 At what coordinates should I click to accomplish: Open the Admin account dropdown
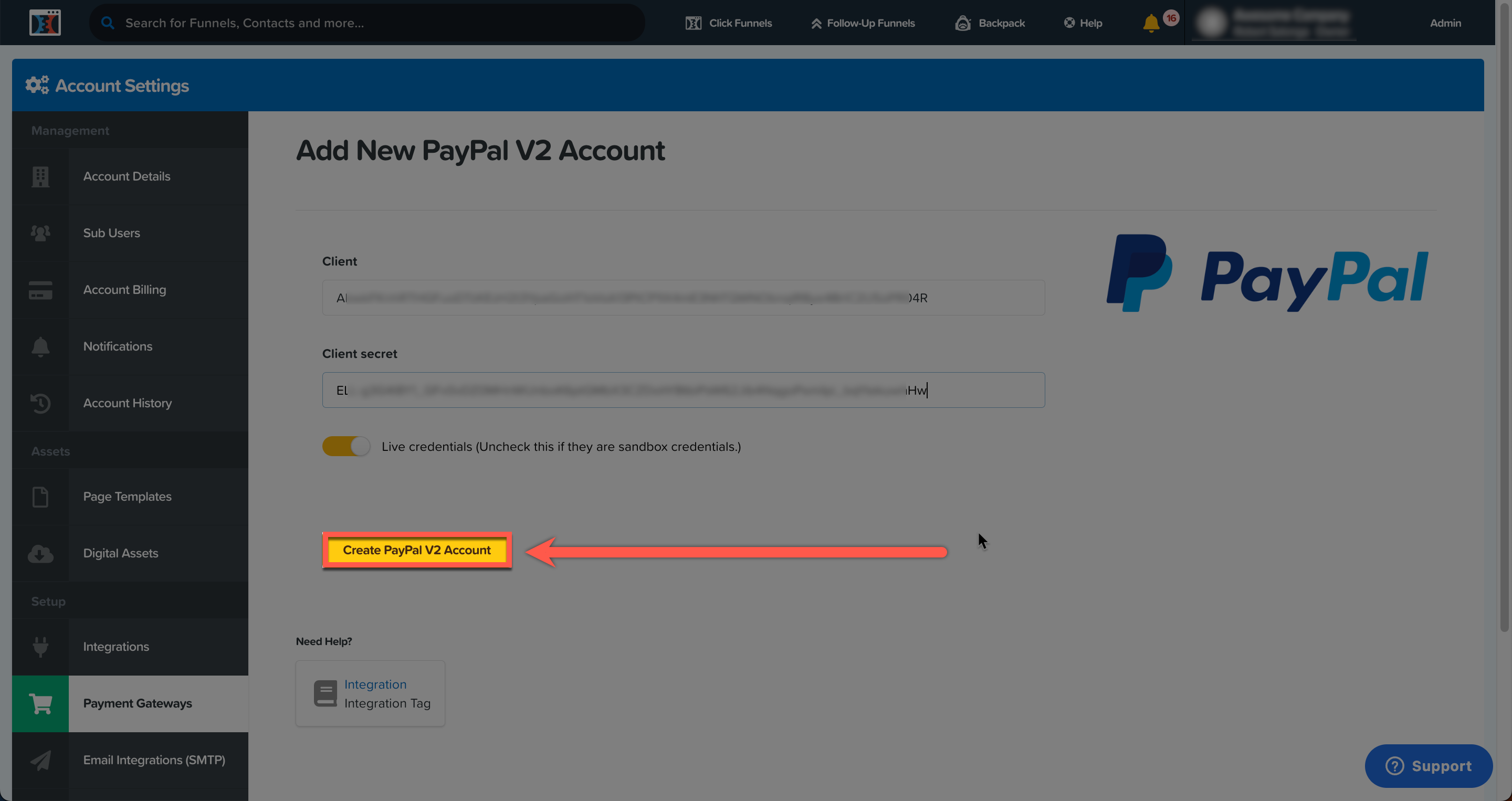tap(1444, 23)
